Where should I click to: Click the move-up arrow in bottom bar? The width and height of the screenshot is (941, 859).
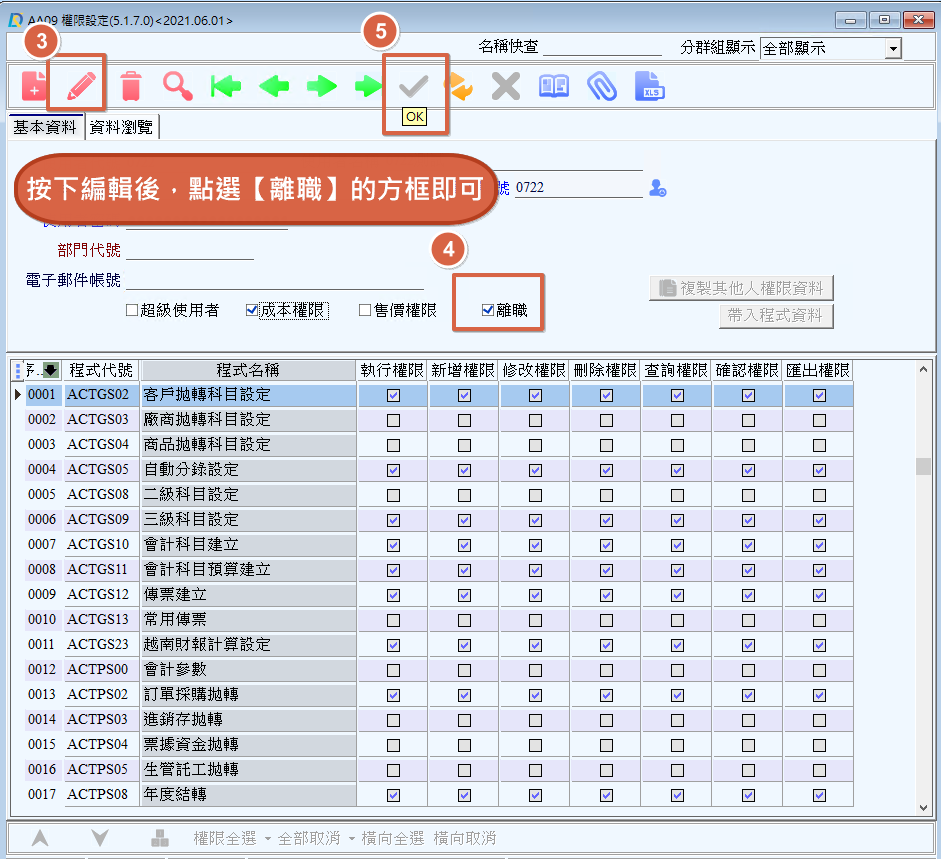40,837
